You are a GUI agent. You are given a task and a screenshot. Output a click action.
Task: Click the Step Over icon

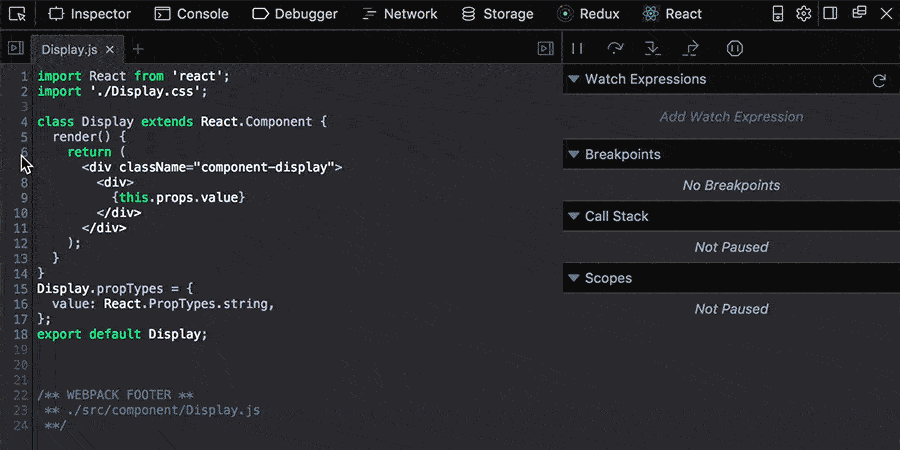point(615,48)
